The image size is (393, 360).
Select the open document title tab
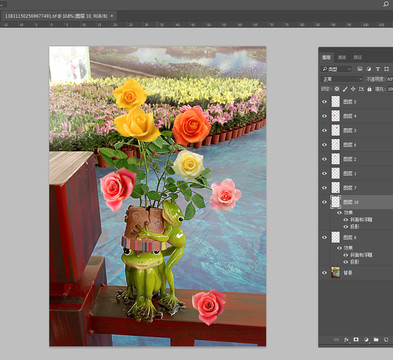(x=56, y=16)
